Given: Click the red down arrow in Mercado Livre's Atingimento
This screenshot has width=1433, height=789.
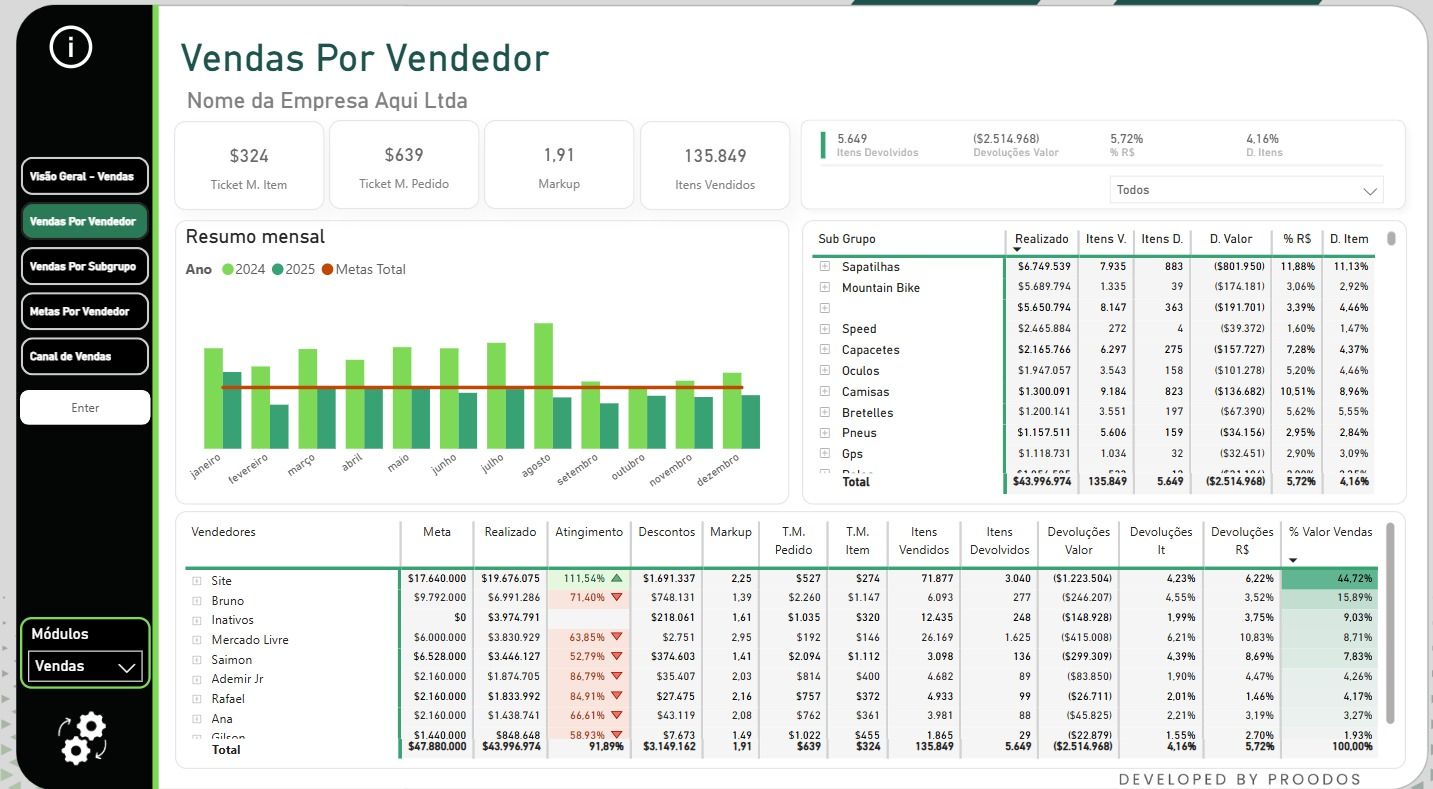Looking at the screenshot, I should click(617, 637).
